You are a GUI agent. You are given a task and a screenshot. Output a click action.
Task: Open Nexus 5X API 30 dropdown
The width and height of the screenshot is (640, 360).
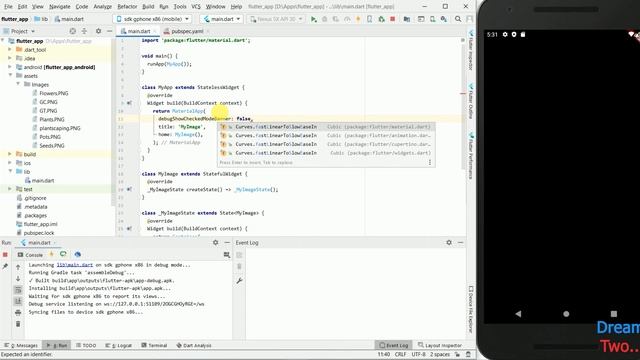coord(276,19)
